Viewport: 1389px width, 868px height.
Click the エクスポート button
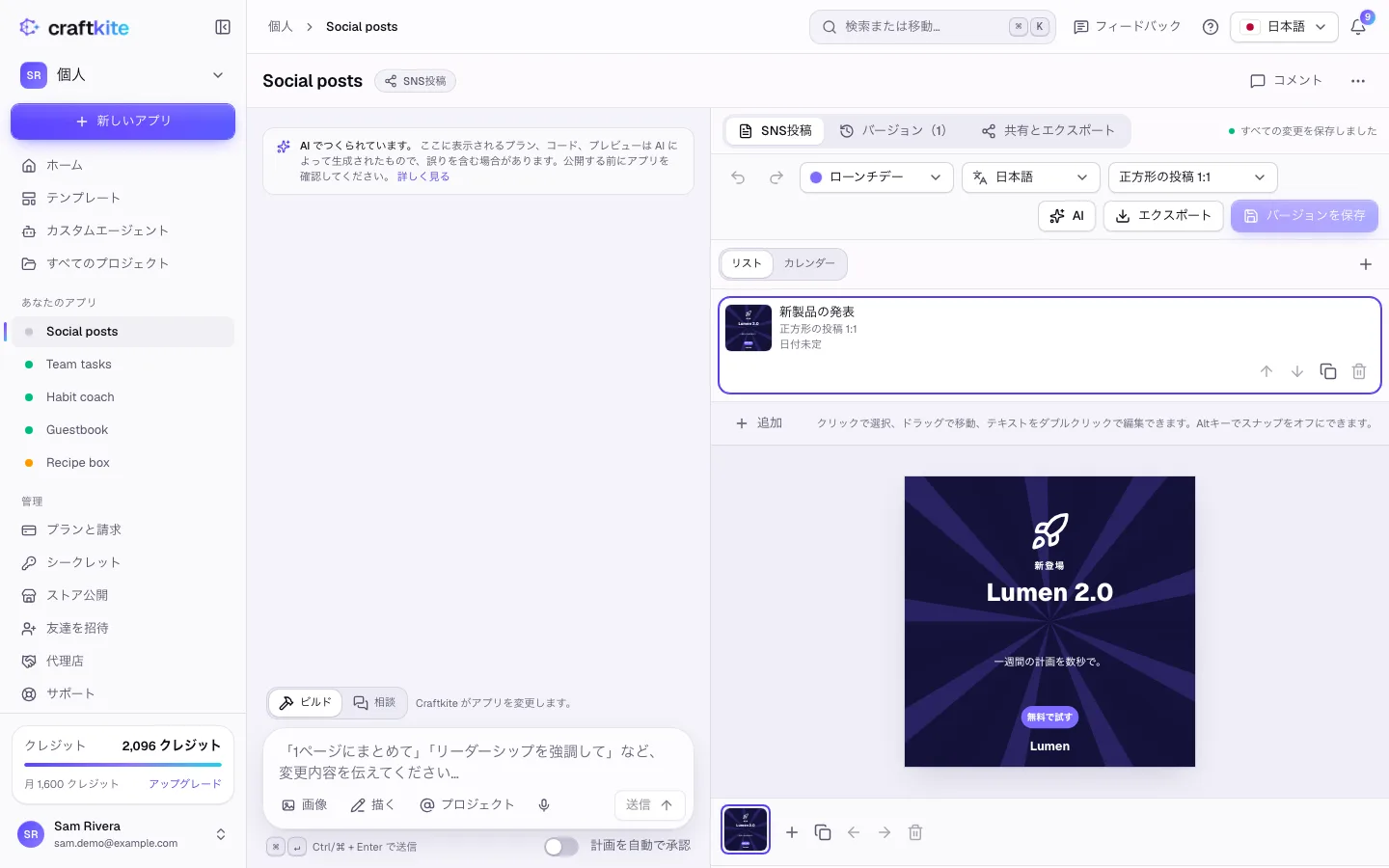tap(1163, 216)
